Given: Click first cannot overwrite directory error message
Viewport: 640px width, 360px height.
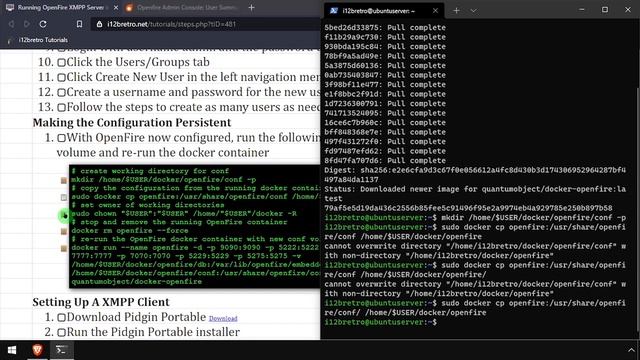Looking at the screenshot, I should [x=475, y=251].
